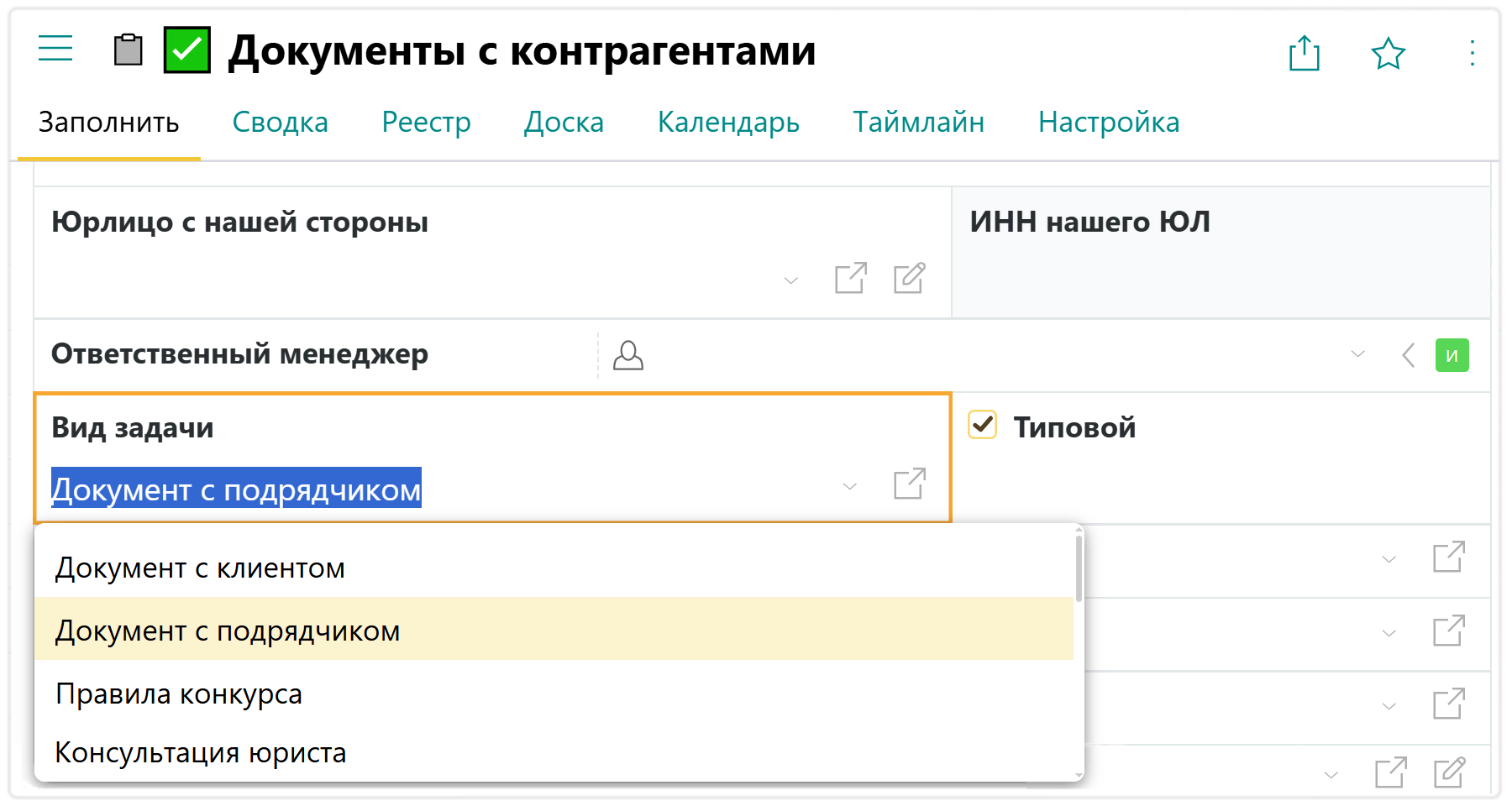Screen dimensions: 1512x806
Task: Click the person icon for Ответственный менеджер
Action: [627, 355]
